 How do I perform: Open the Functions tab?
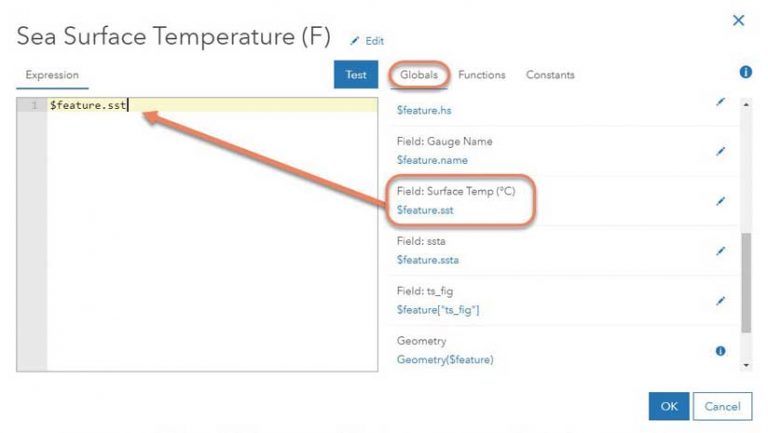click(482, 75)
